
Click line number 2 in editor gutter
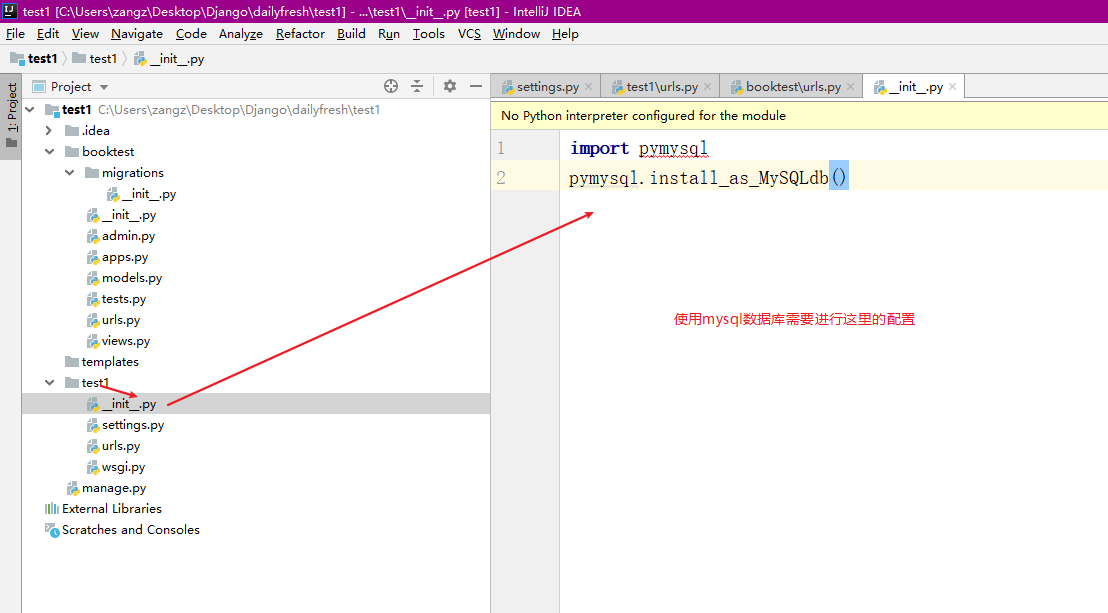coord(501,177)
